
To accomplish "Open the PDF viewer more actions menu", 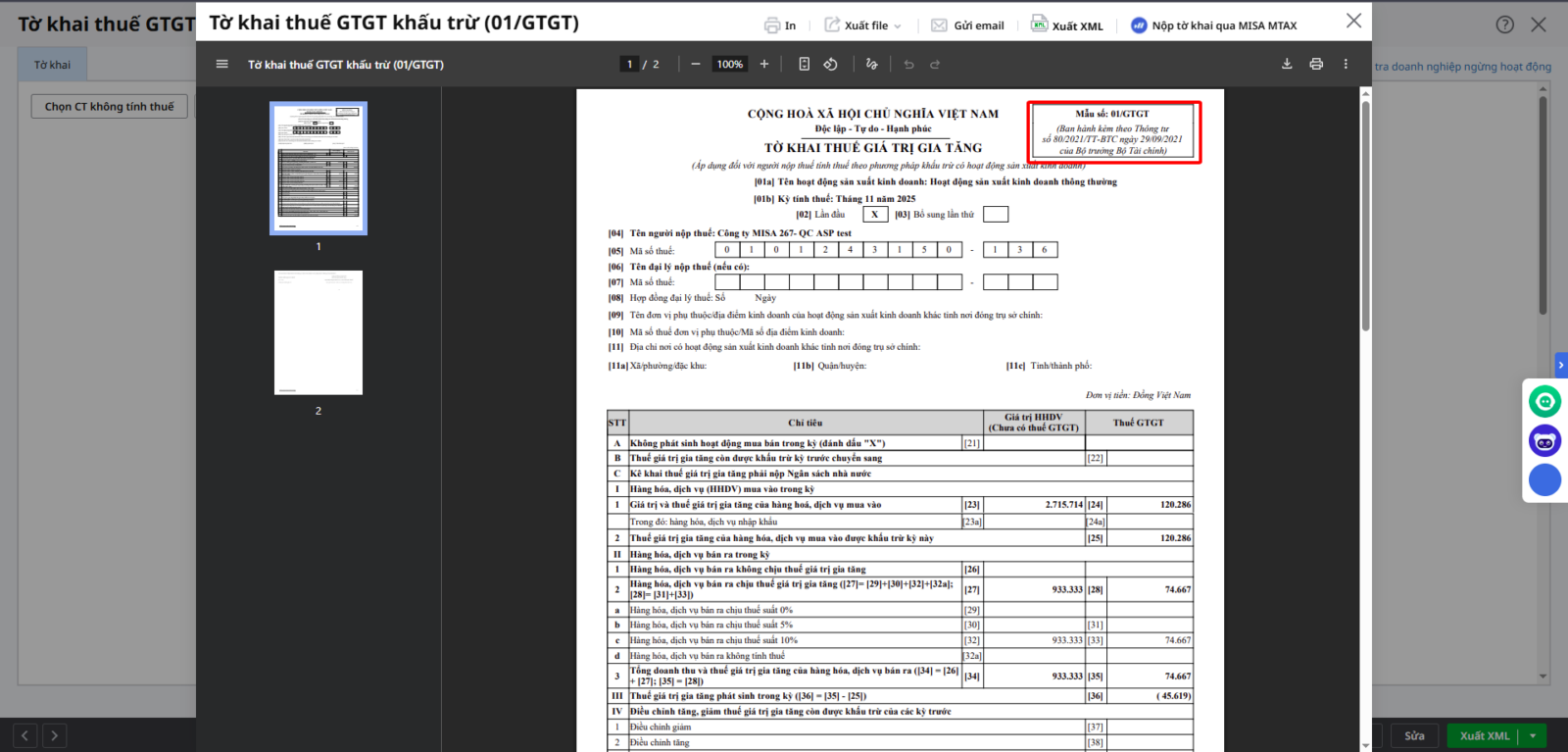I will coord(1346,65).
